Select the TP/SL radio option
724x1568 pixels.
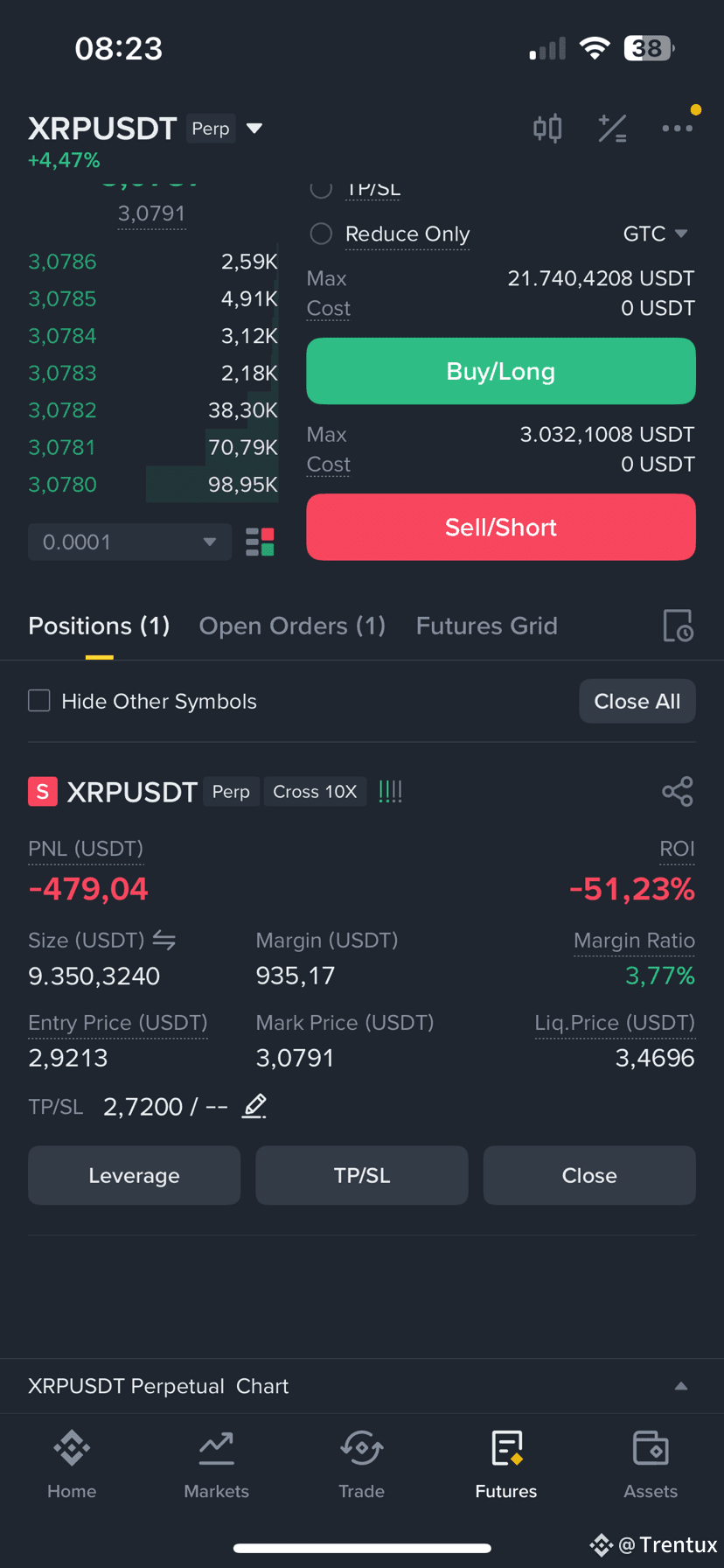321,189
